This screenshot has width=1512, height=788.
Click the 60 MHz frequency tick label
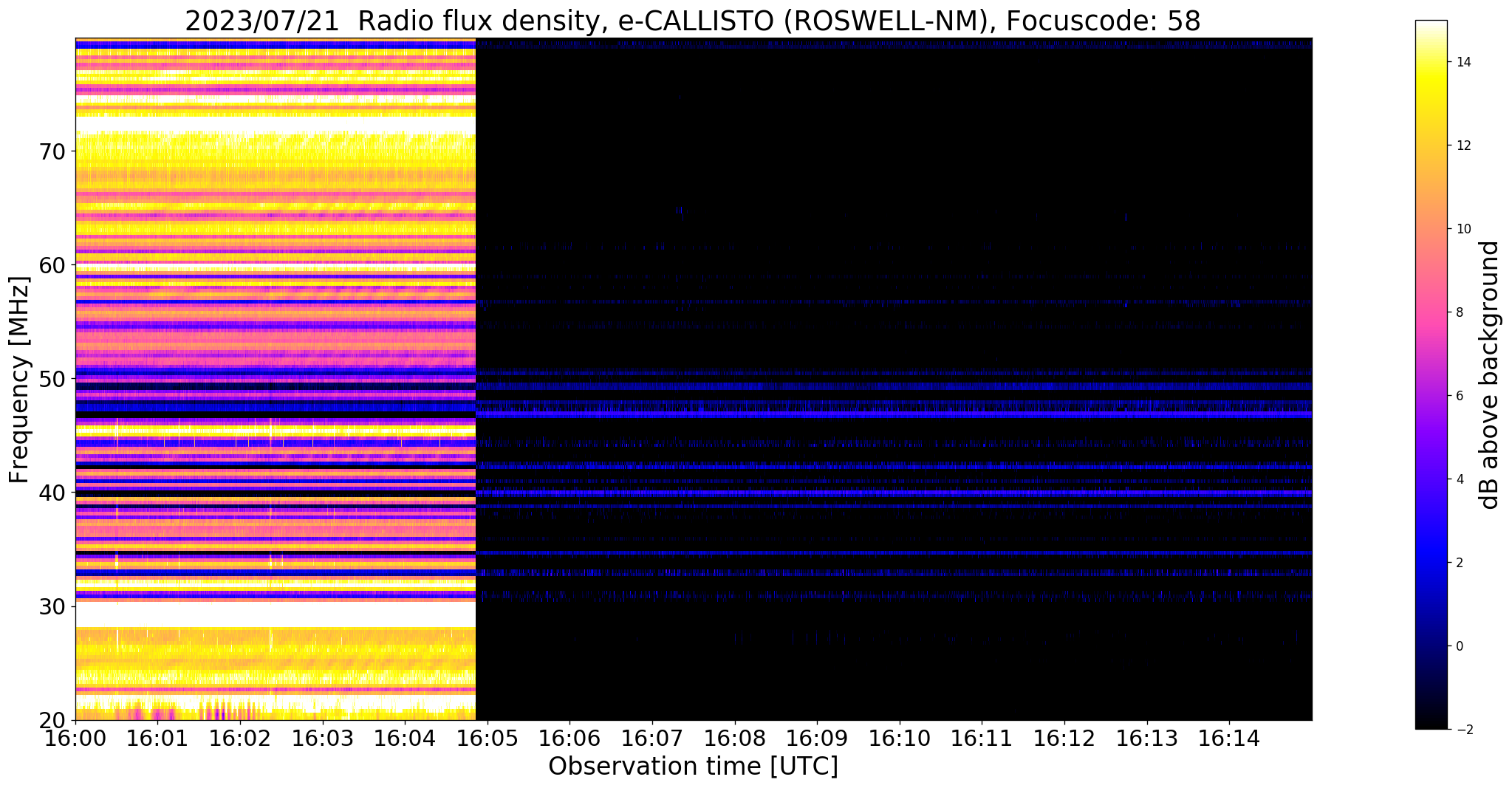click(53, 265)
